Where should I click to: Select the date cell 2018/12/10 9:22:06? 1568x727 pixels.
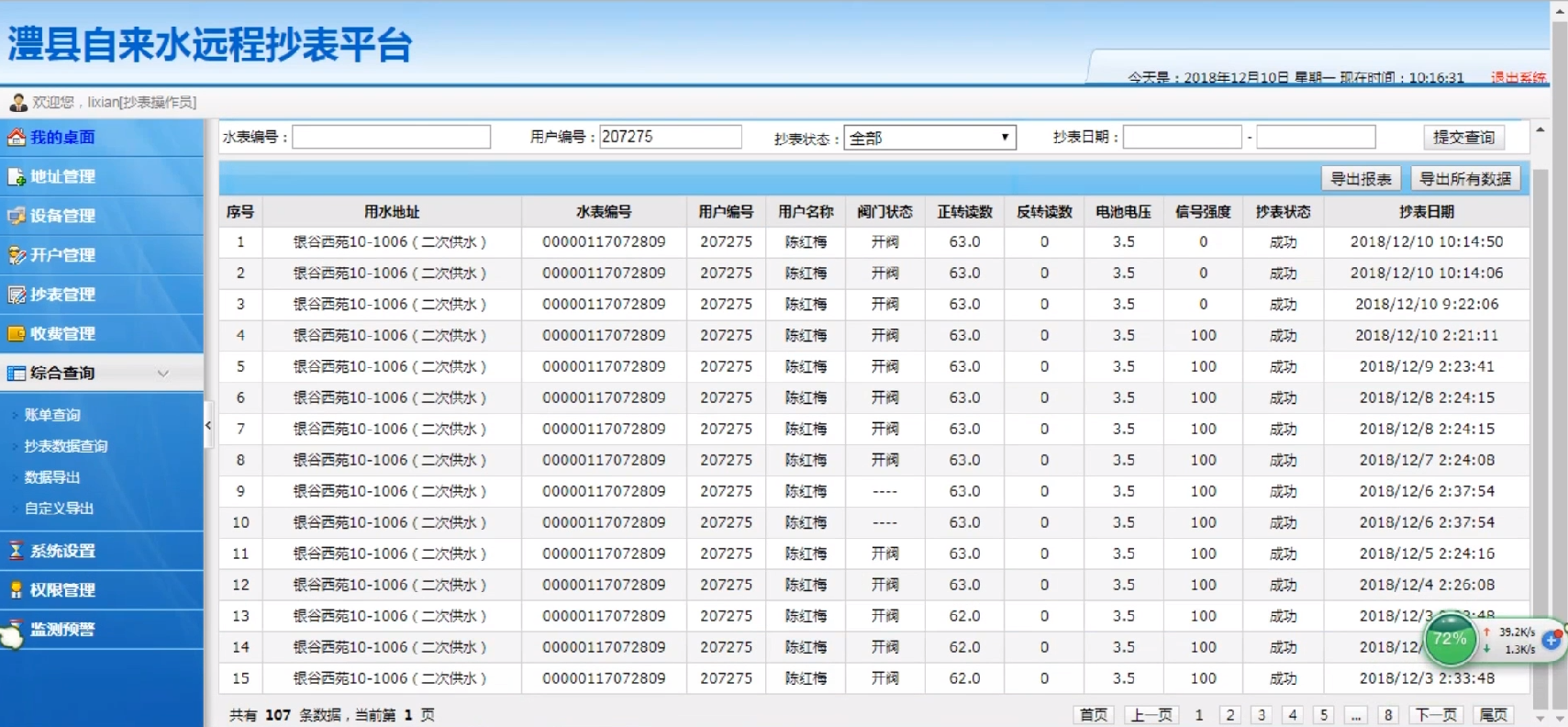tap(1427, 305)
